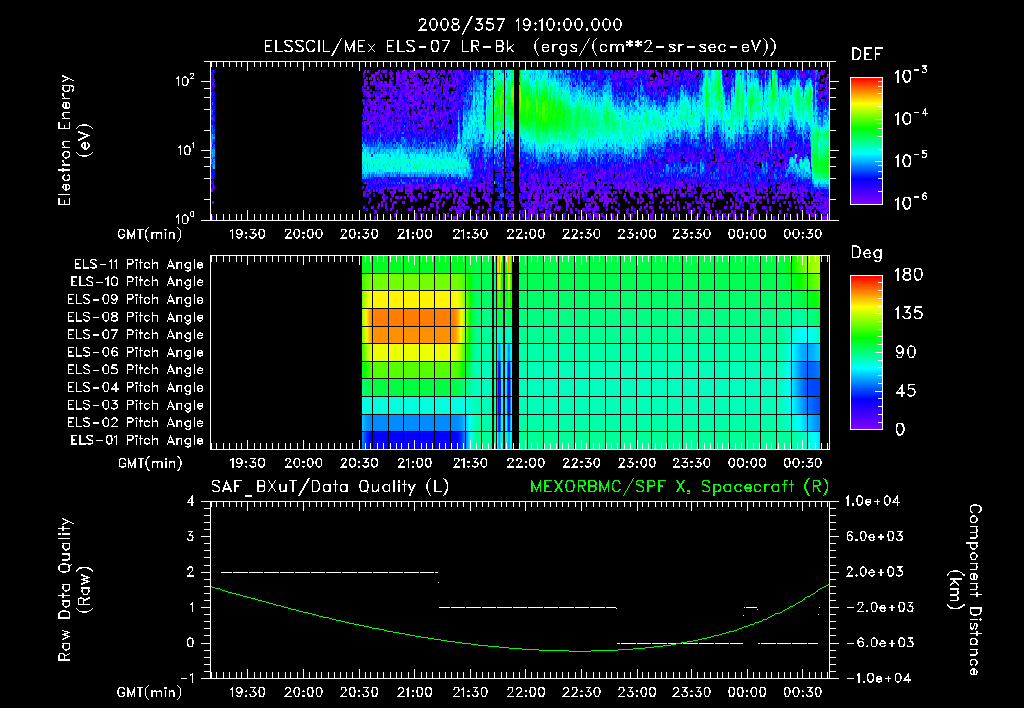Click the "Deg" colorbar heading
The width and height of the screenshot is (1024, 708).
point(866,253)
